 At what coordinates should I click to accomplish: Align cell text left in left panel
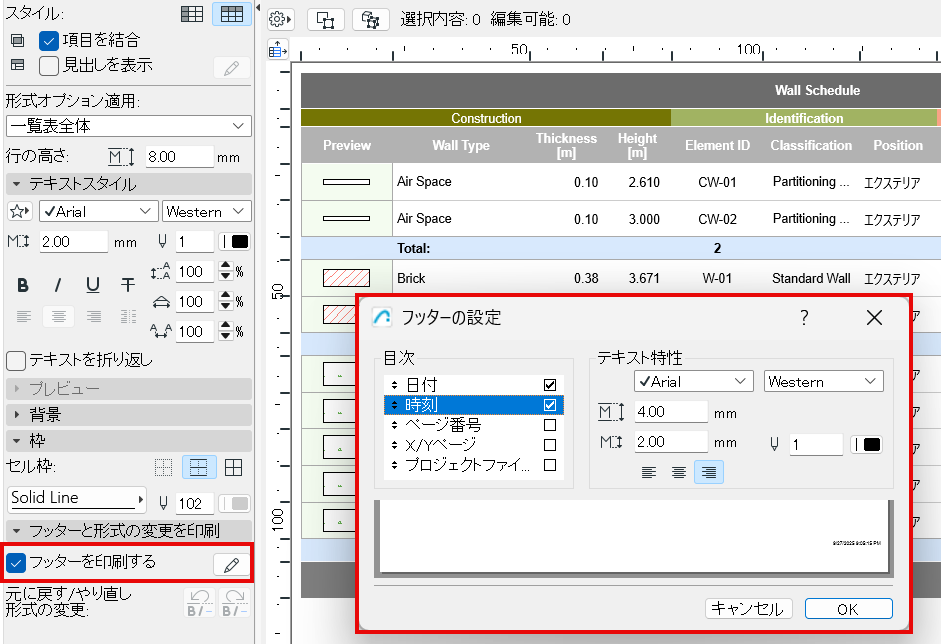24,316
